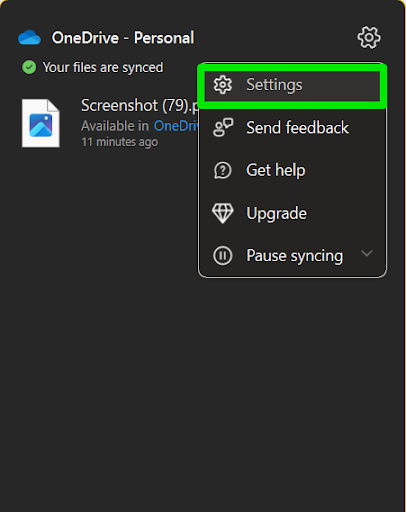Click the 11 minutes ago timestamp
Viewport: 406px width, 512px height.
tap(120, 142)
